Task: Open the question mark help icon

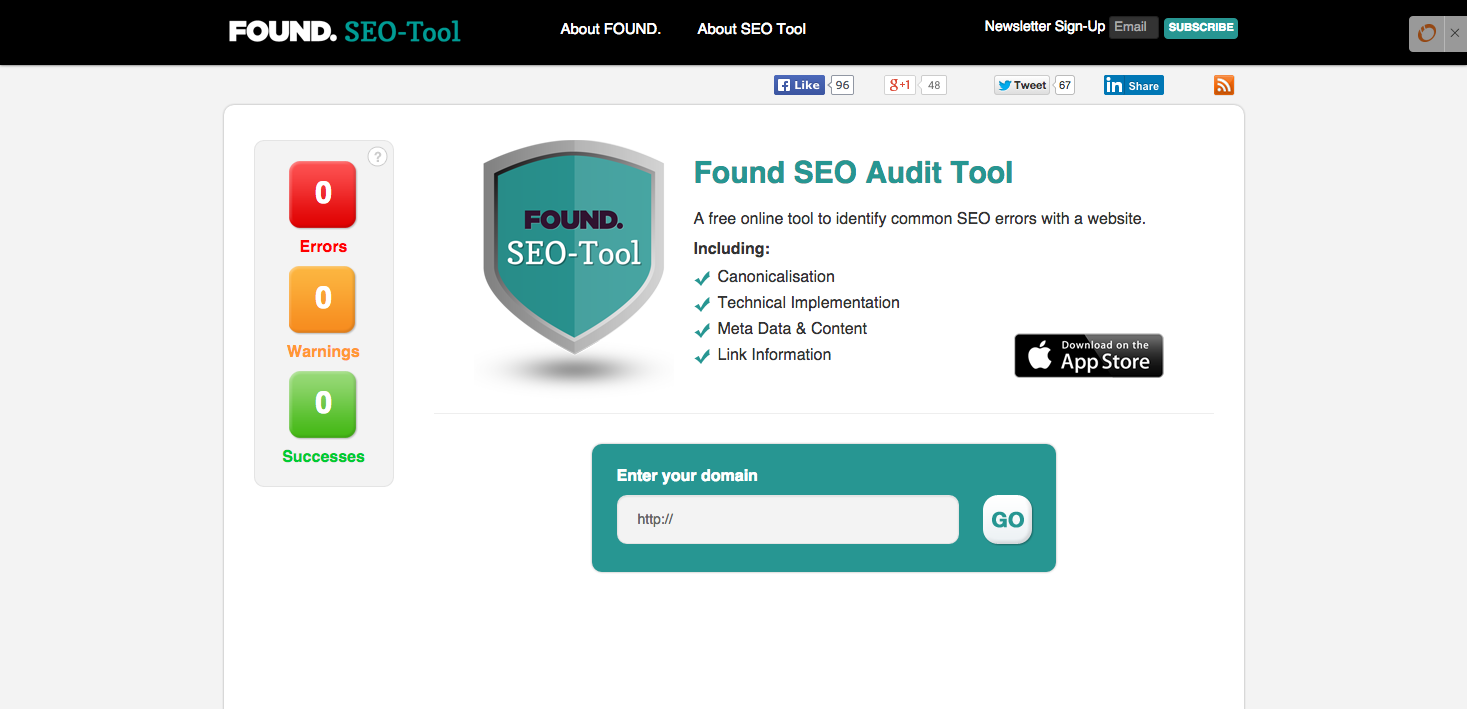Action: (377, 156)
